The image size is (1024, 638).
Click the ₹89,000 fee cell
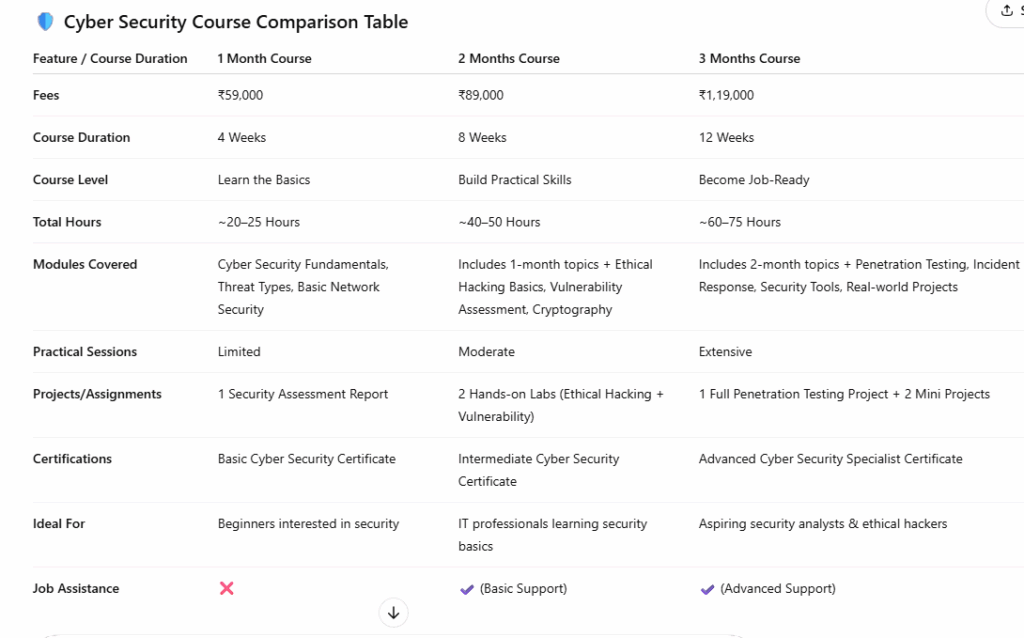481,95
